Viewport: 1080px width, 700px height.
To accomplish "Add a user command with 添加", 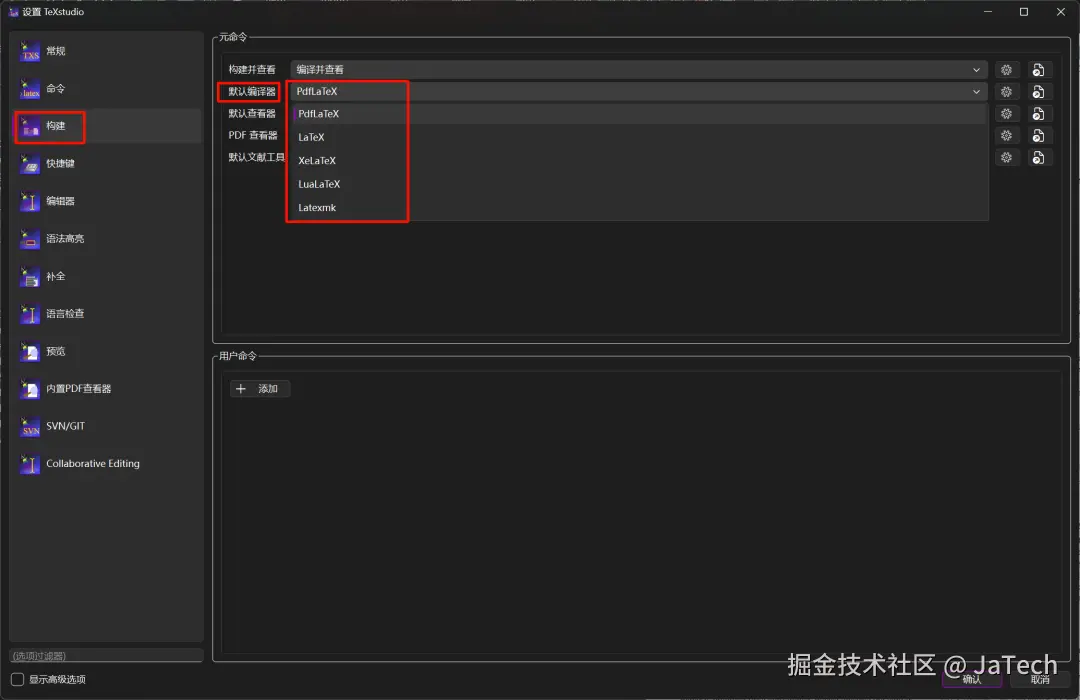I will click(x=260, y=389).
